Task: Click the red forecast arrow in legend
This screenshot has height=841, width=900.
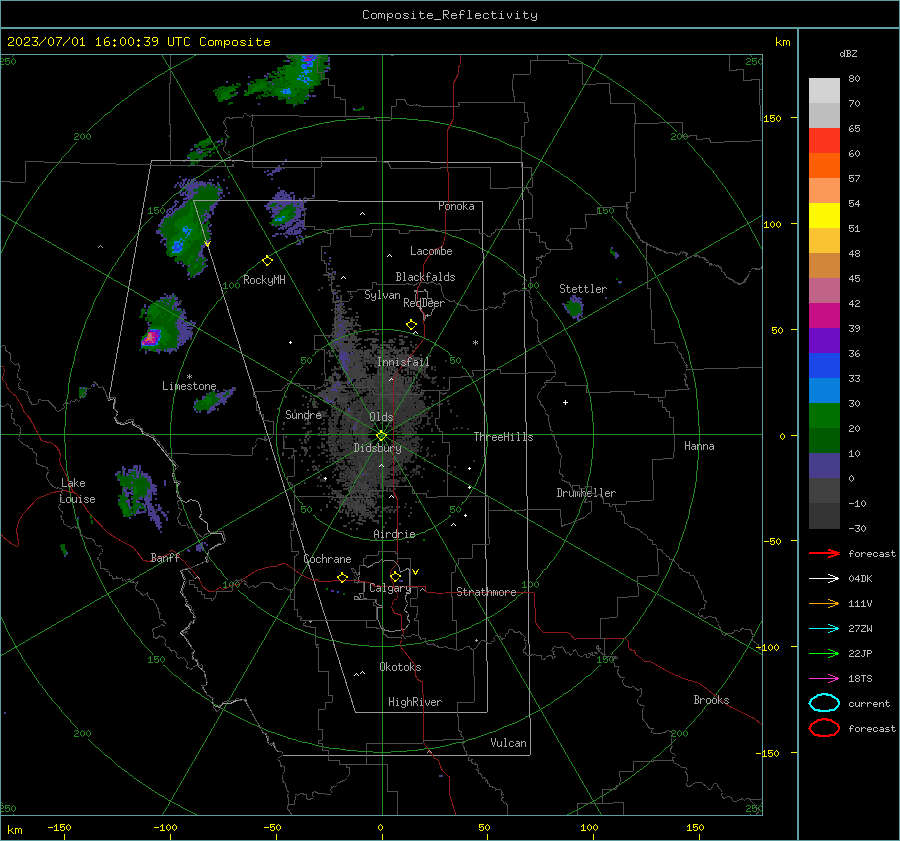Action: pos(824,553)
